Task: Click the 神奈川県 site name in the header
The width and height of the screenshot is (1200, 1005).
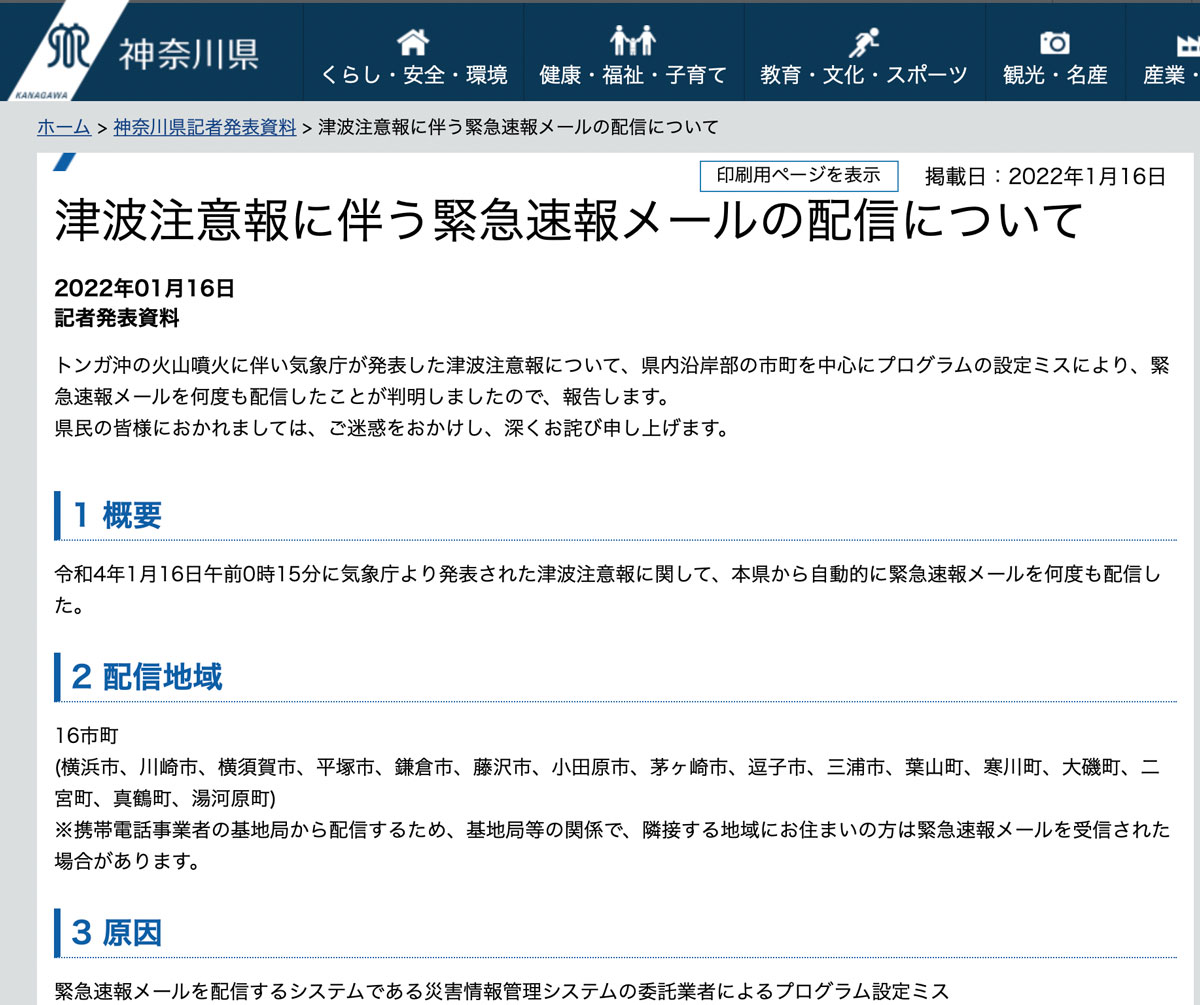Action: click(x=190, y=50)
